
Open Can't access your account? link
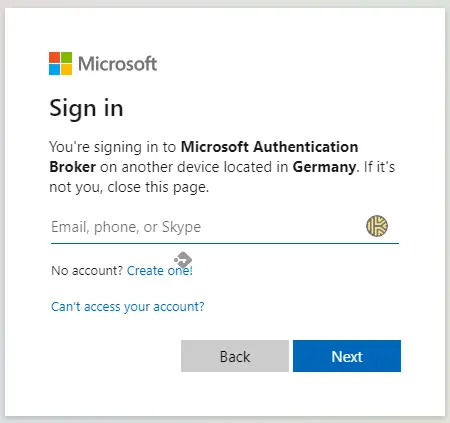tap(128, 306)
